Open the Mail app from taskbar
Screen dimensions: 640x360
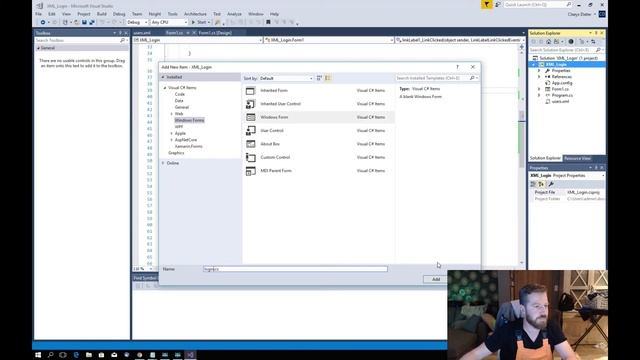click(114, 355)
